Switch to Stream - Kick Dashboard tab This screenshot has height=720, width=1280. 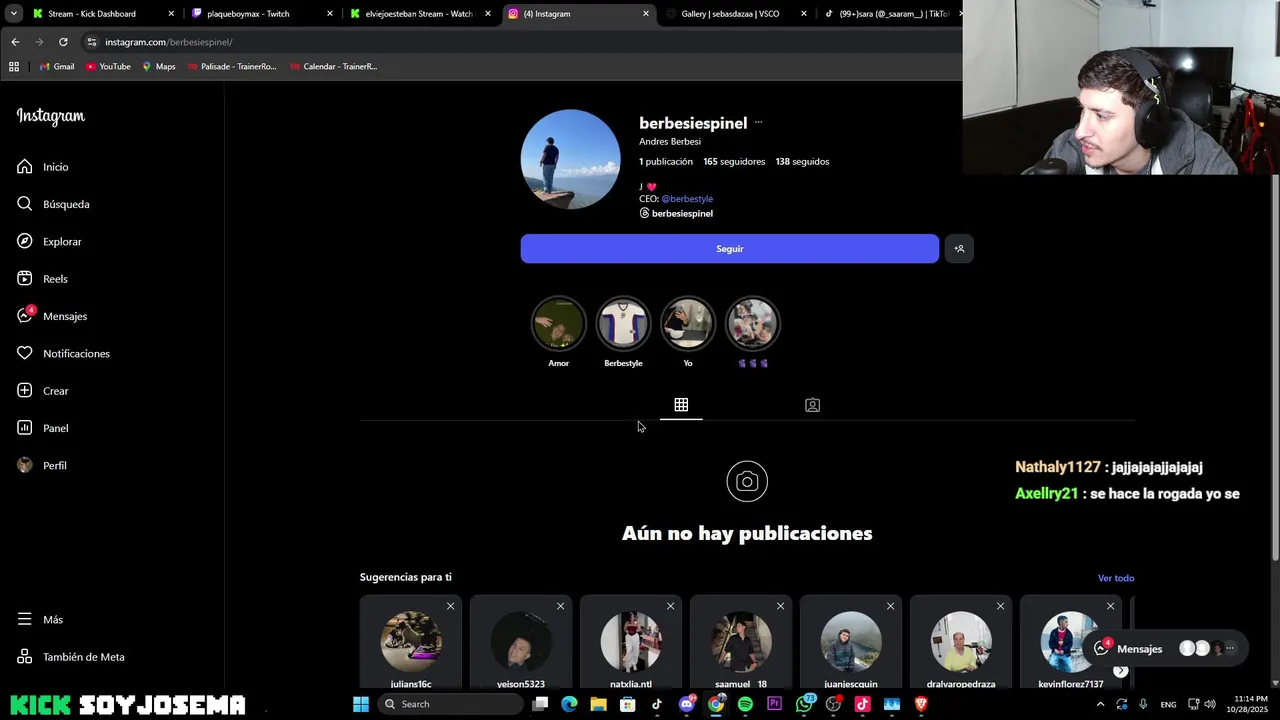92,14
